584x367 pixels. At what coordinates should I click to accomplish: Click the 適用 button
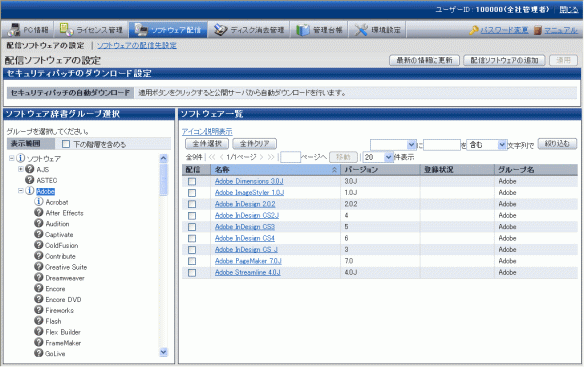click(563, 60)
